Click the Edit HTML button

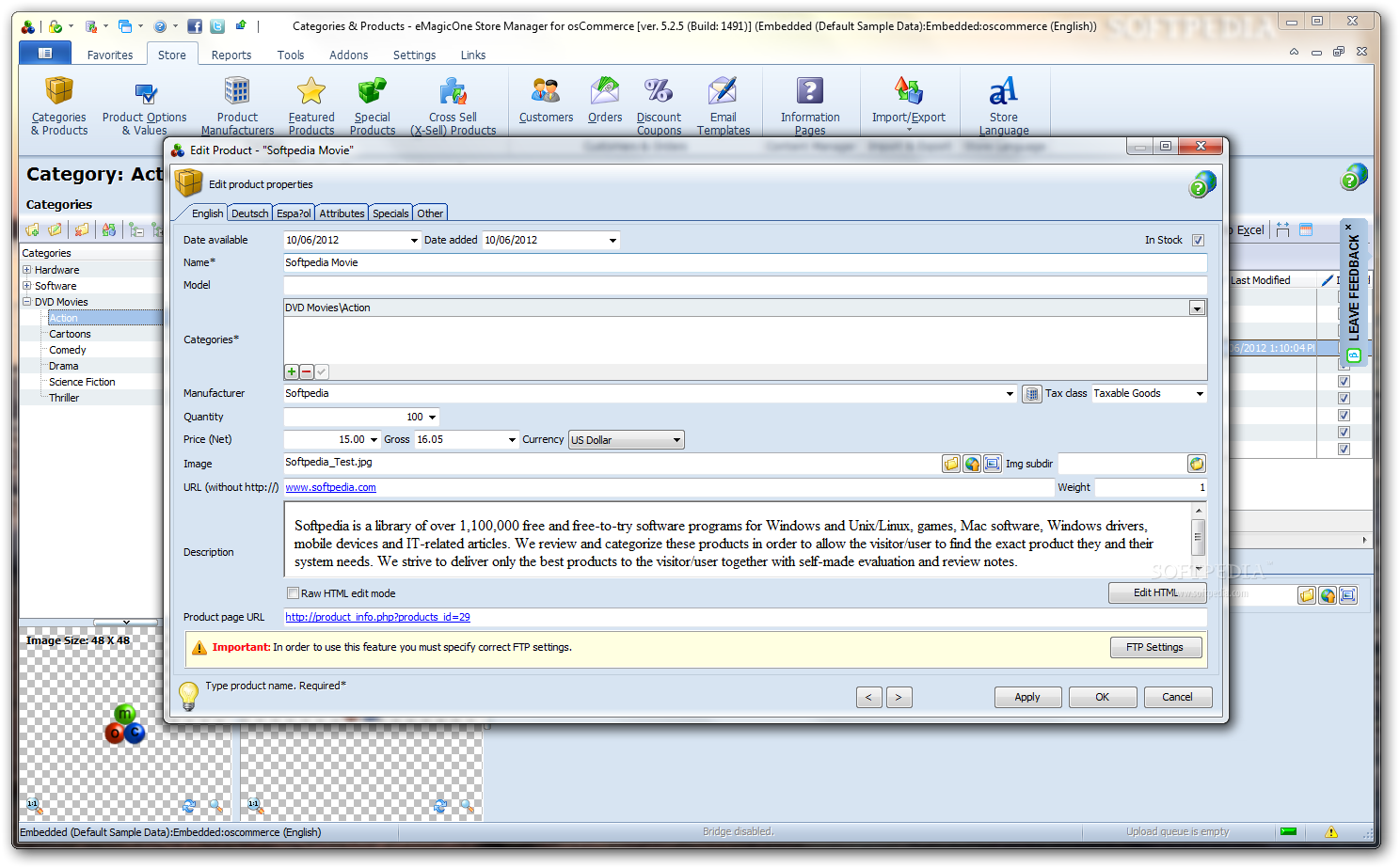click(x=1156, y=593)
